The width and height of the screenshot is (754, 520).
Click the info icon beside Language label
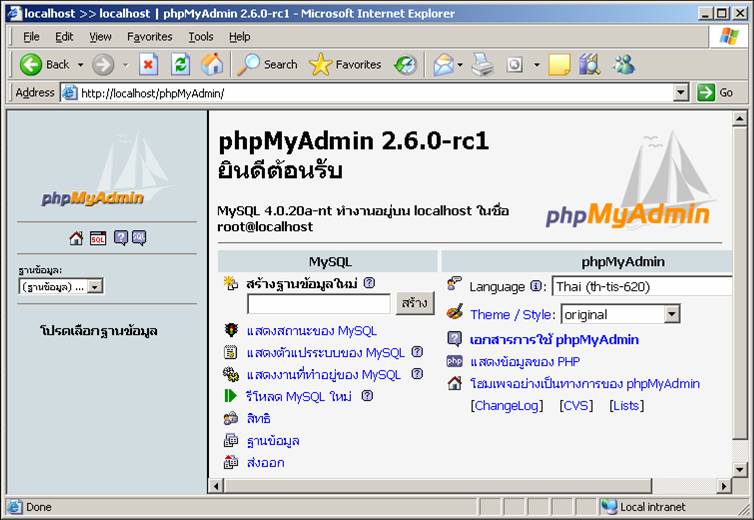coord(536,286)
